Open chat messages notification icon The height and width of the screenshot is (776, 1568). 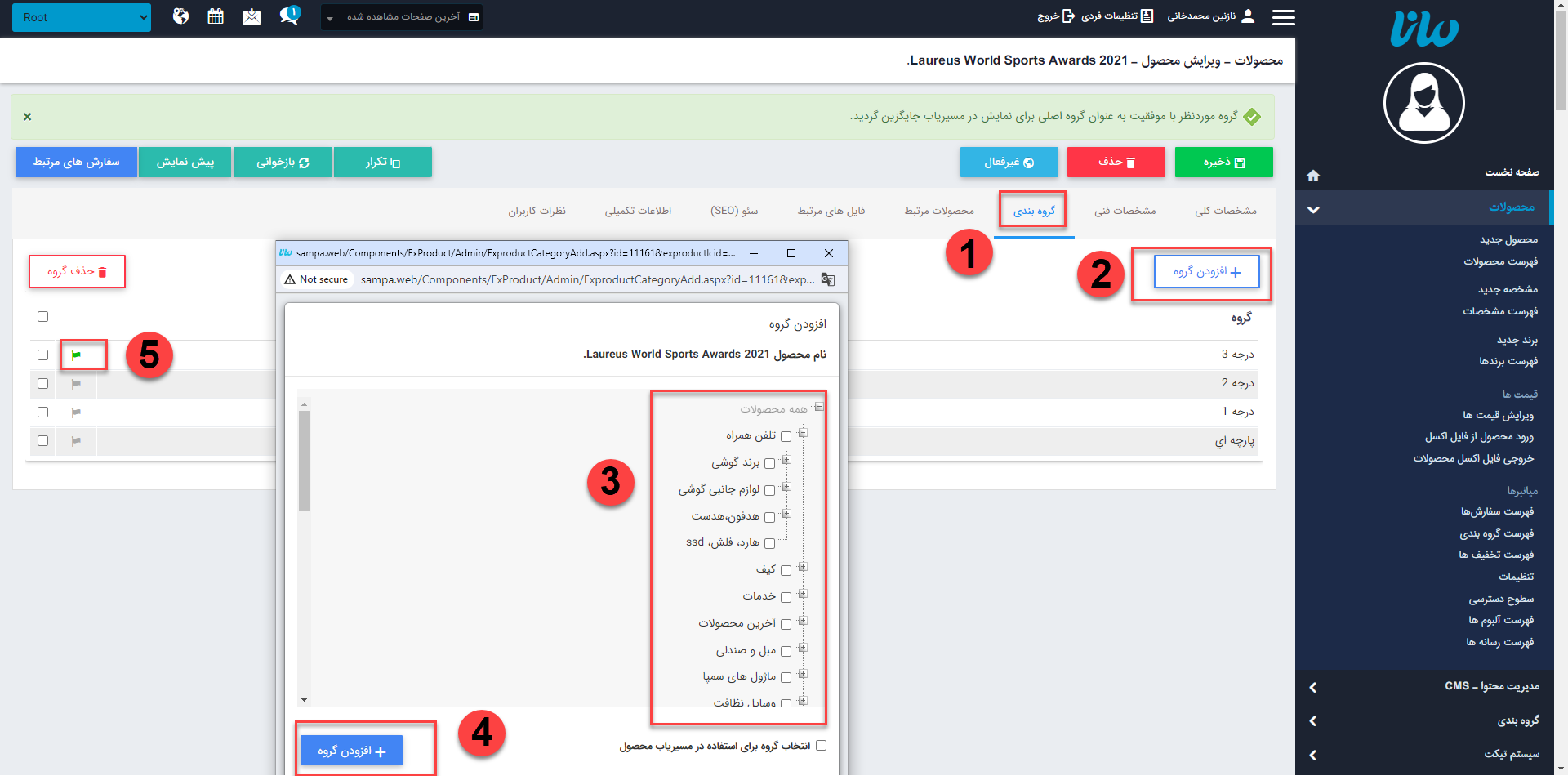click(x=288, y=16)
